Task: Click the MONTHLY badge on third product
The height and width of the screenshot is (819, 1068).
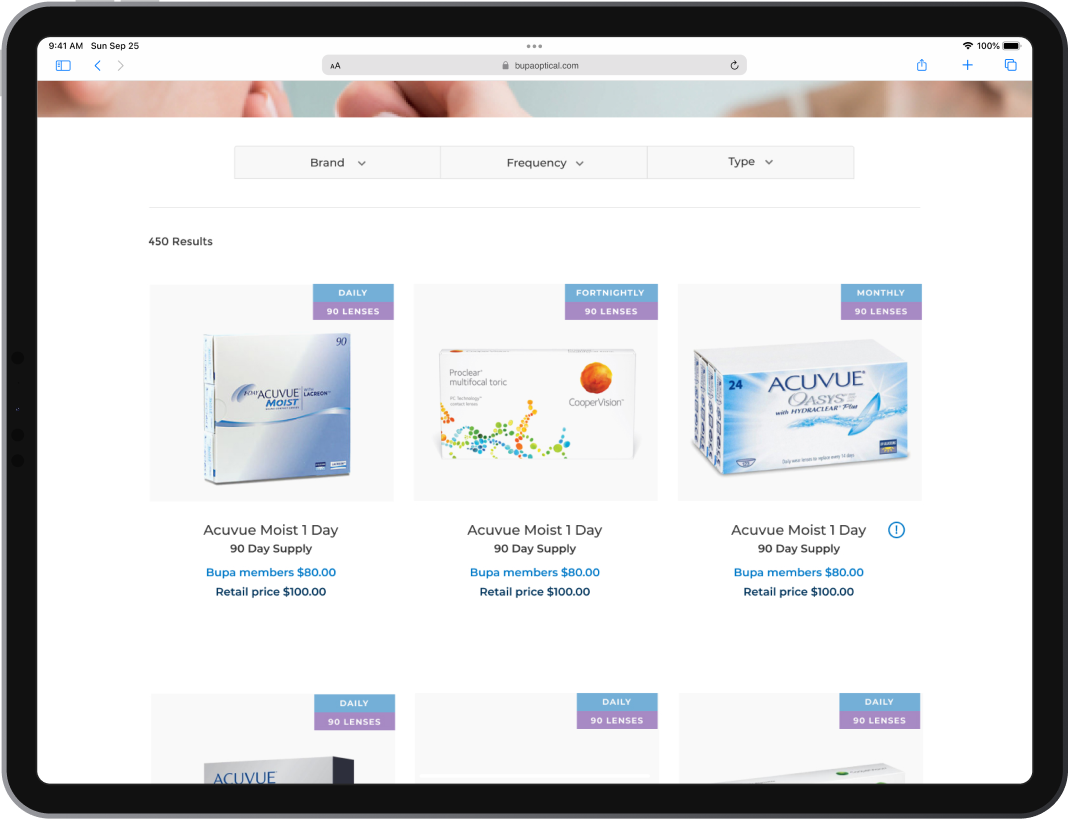Action: tap(881, 293)
